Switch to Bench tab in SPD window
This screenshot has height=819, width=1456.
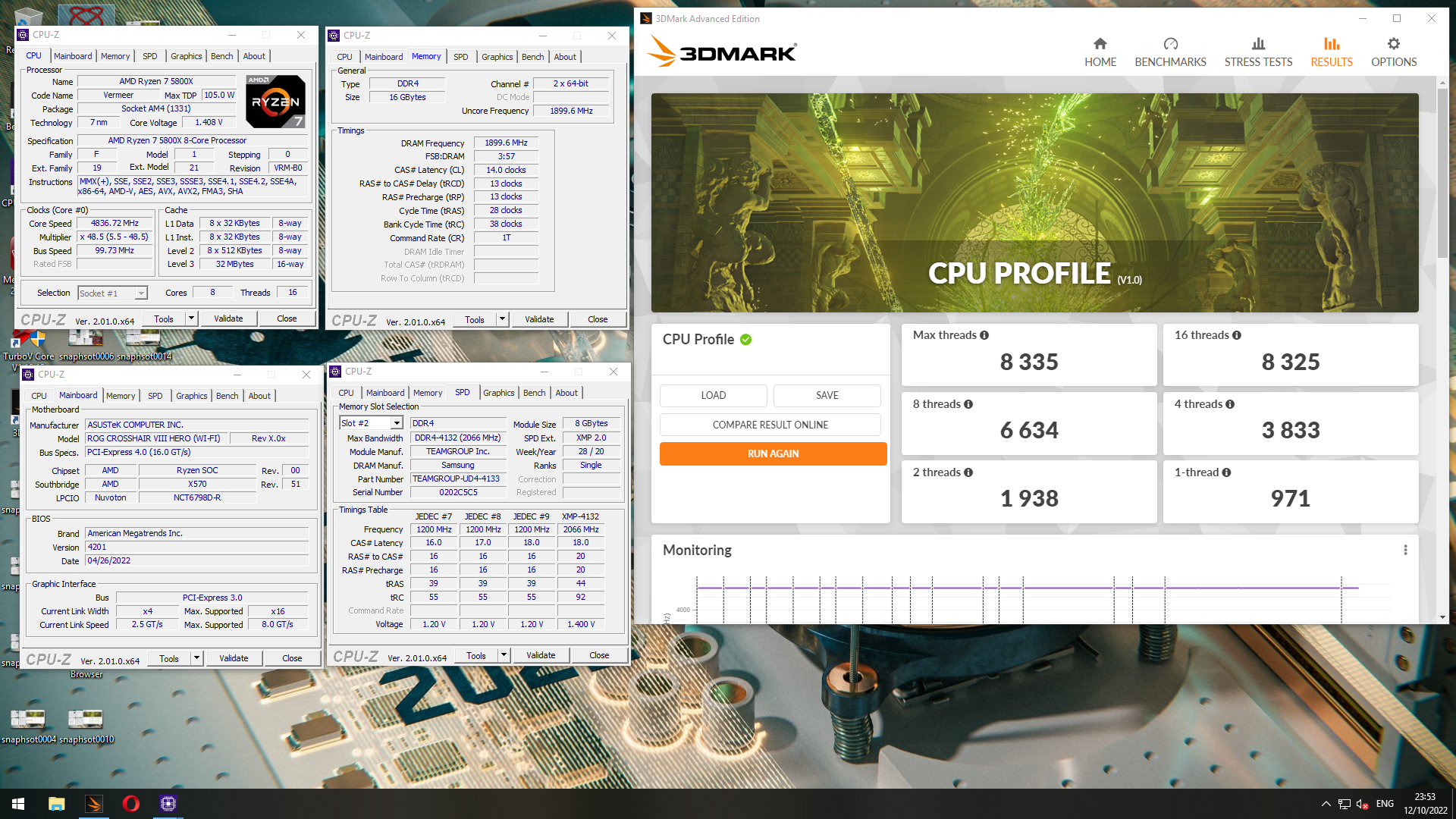click(x=534, y=393)
